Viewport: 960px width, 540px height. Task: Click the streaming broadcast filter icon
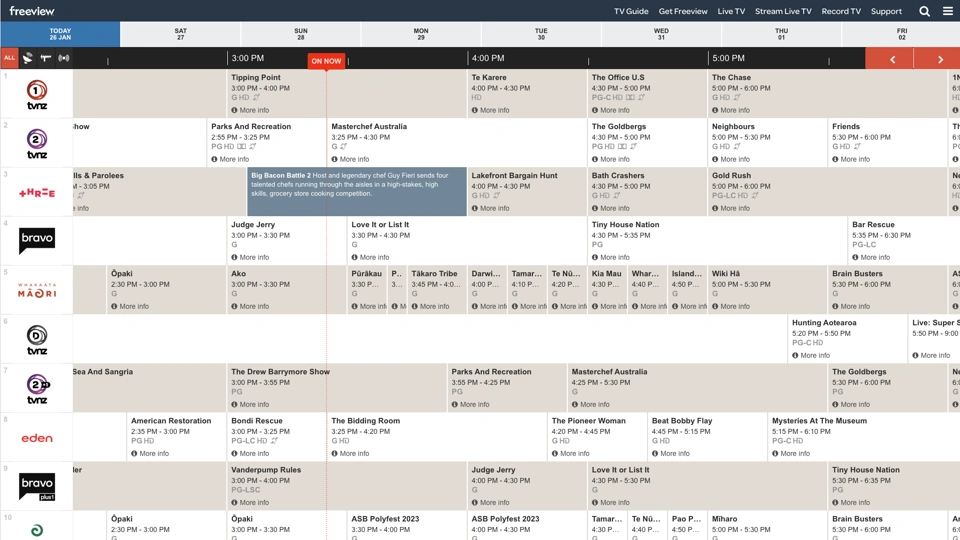point(64,58)
